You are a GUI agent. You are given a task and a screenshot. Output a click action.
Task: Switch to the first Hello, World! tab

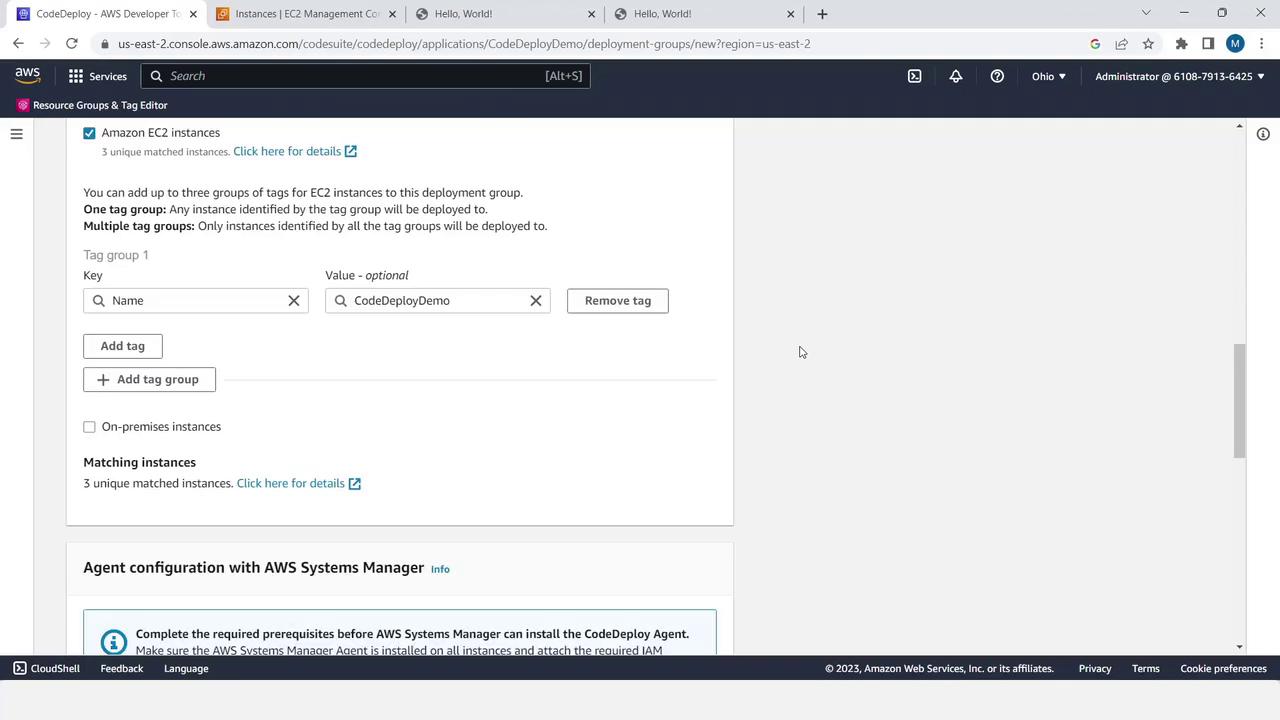click(x=505, y=14)
